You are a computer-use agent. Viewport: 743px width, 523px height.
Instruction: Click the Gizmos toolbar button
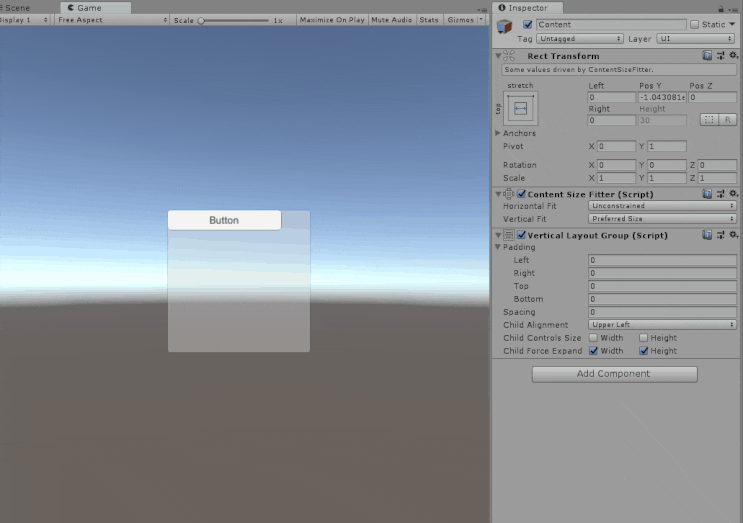[x=460, y=20]
